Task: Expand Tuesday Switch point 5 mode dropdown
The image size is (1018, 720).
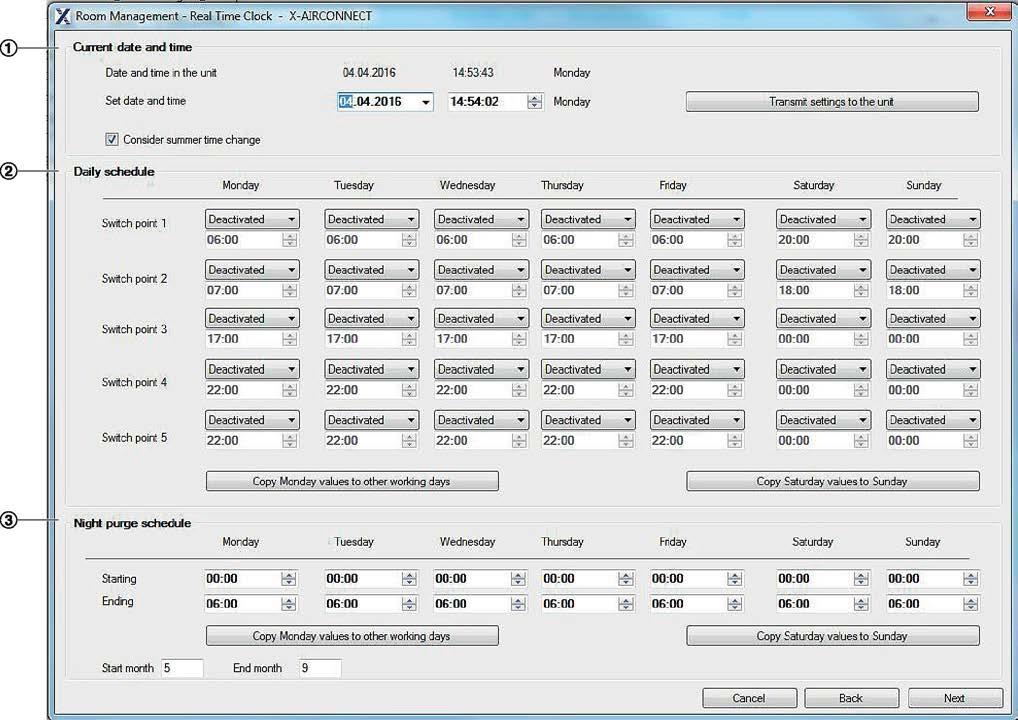Action: (x=371, y=420)
